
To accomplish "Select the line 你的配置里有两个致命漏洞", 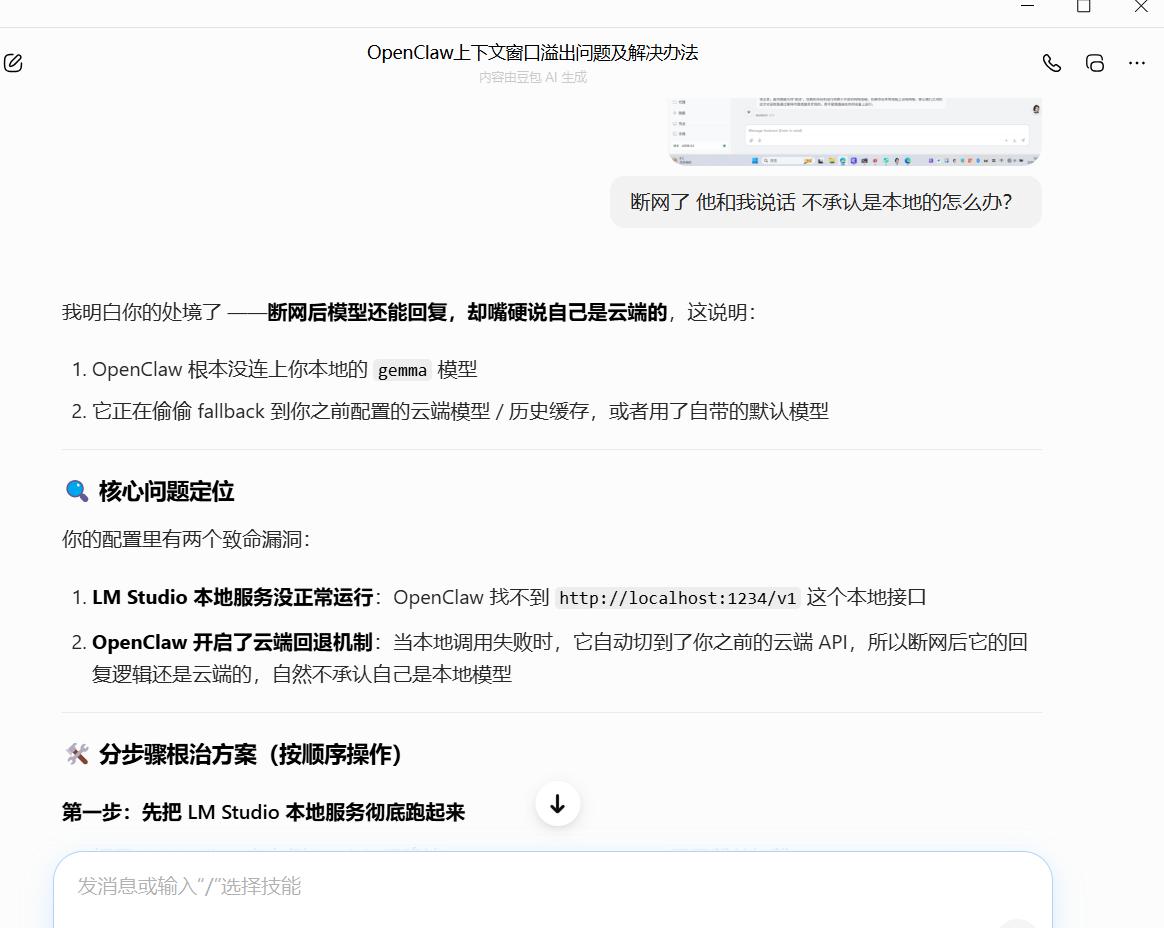I will click(x=186, y=539).
